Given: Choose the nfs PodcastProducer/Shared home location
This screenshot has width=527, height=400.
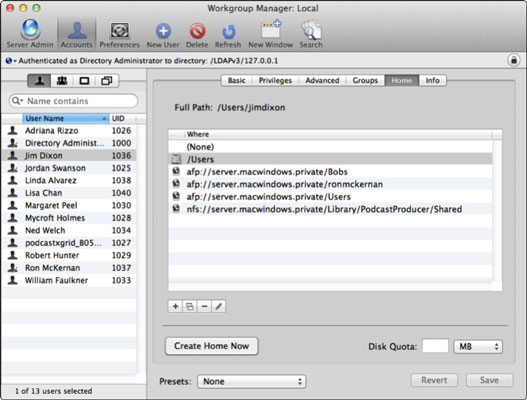Looking at the screenshot, I should (330, 209).
